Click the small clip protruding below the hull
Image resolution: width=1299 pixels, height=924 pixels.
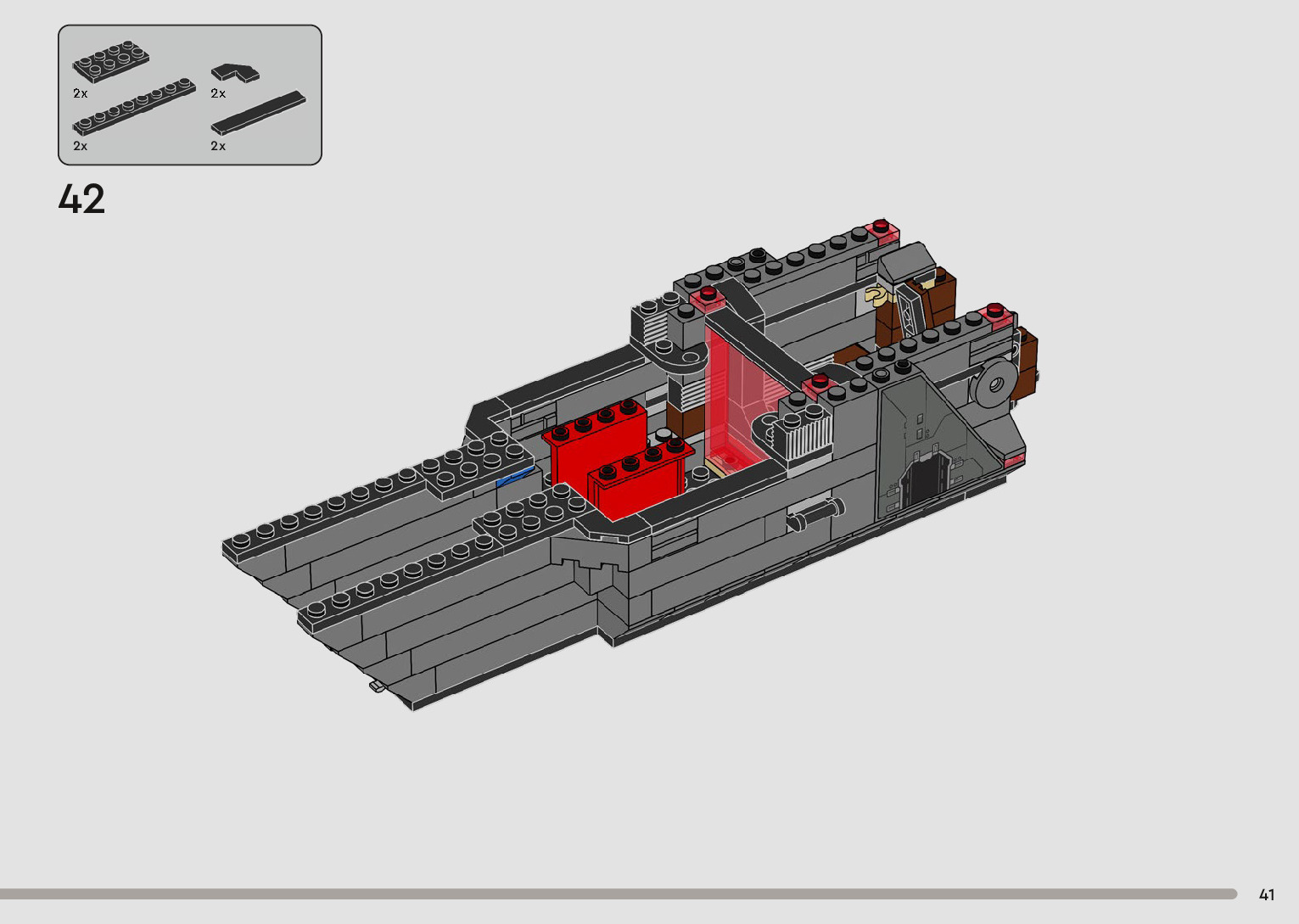coord(377,686)
